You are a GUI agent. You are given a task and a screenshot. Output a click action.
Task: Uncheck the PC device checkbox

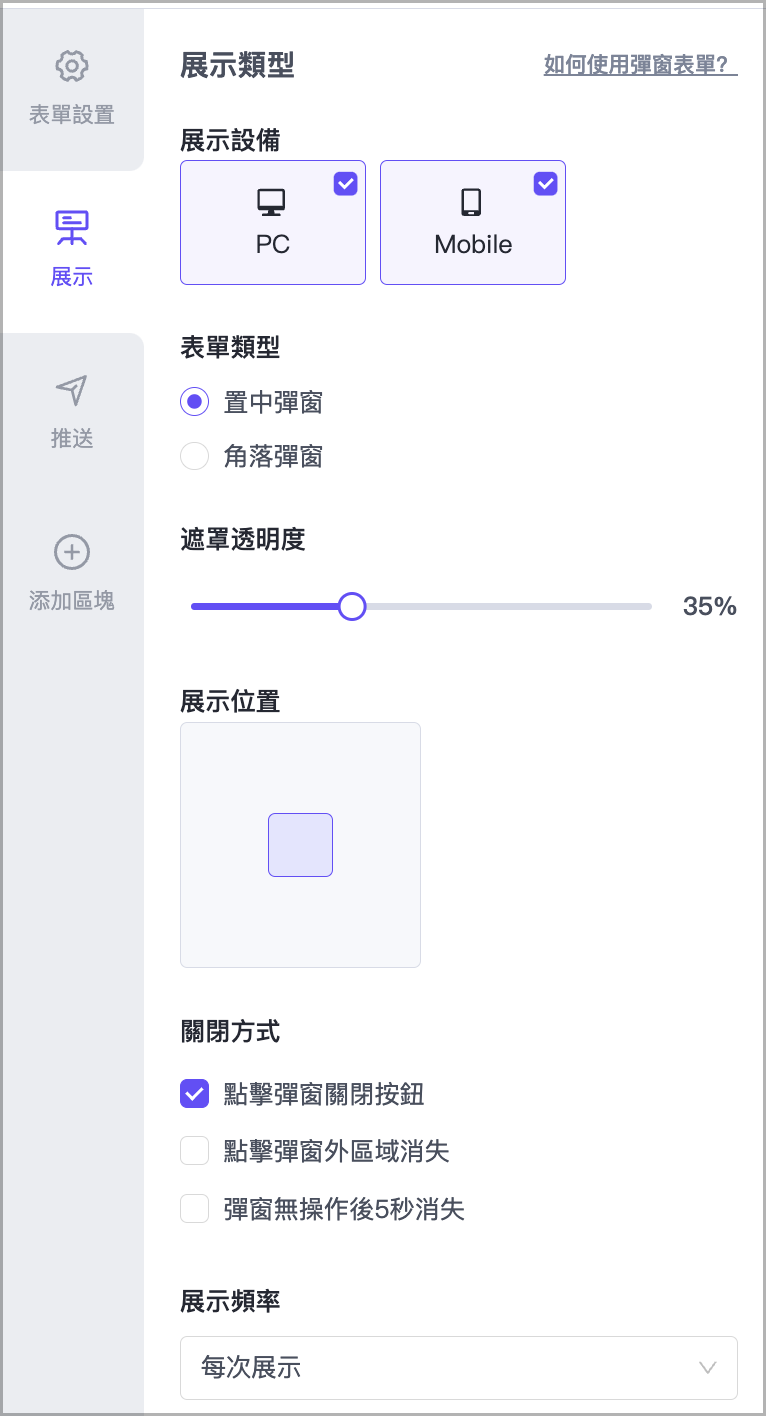[x=345, y=183]
